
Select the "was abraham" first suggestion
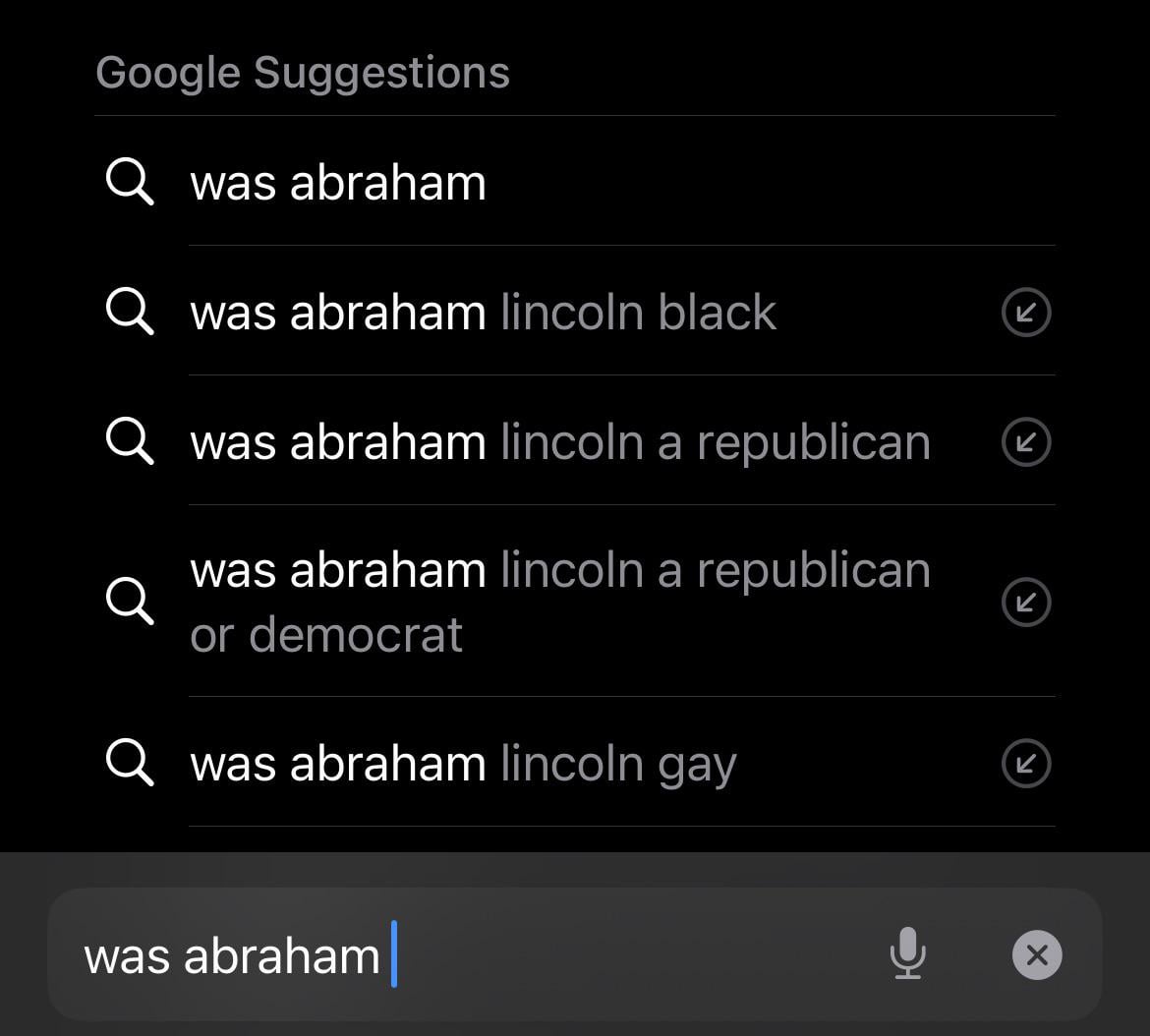coord(338,183)
